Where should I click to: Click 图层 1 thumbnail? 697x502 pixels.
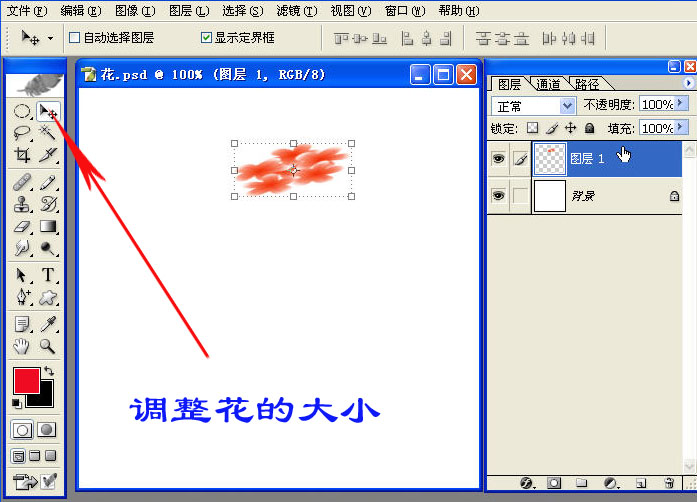(x=550, y=158)
